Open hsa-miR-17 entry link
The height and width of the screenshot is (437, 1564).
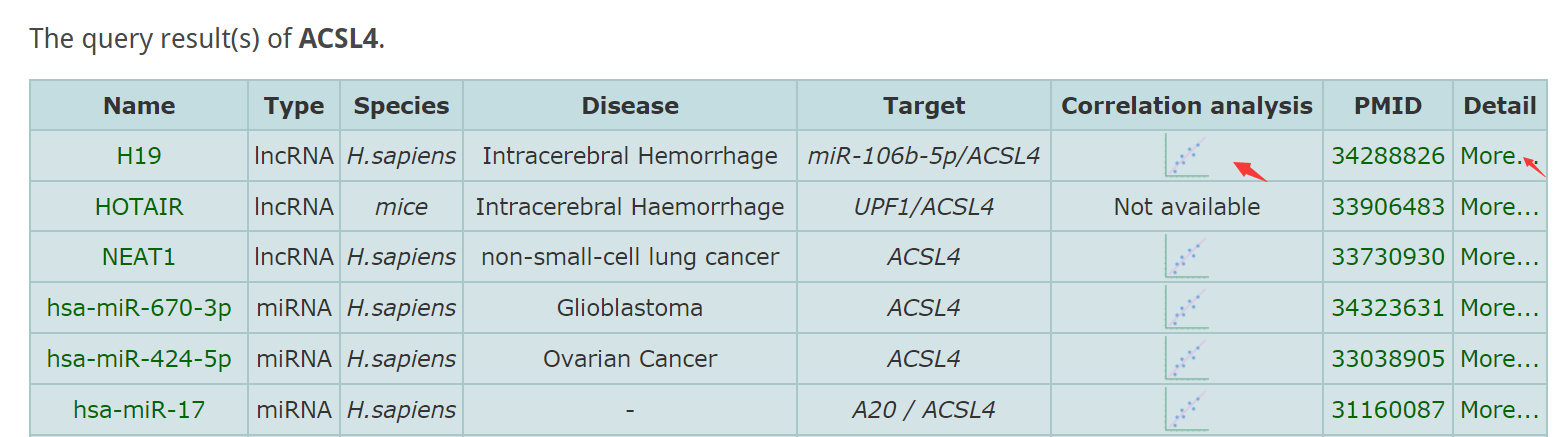tap(139, 409)
